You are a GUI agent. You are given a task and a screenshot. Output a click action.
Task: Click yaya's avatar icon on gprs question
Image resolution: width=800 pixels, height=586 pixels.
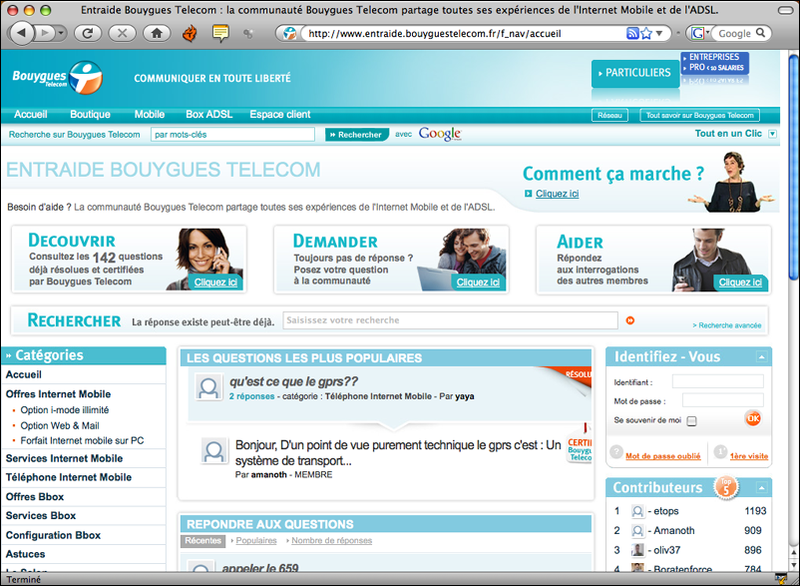(209, 388)
